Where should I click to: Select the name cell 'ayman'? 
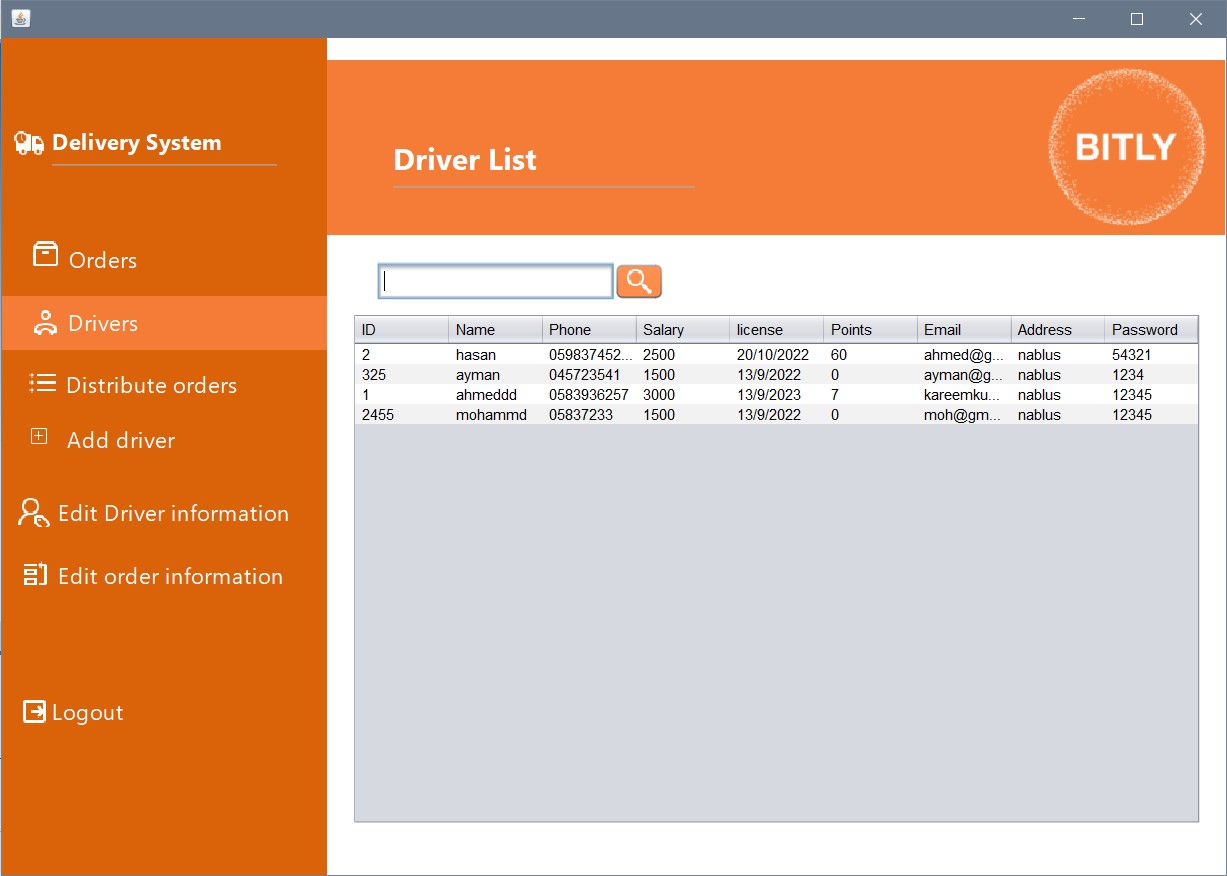496,375
